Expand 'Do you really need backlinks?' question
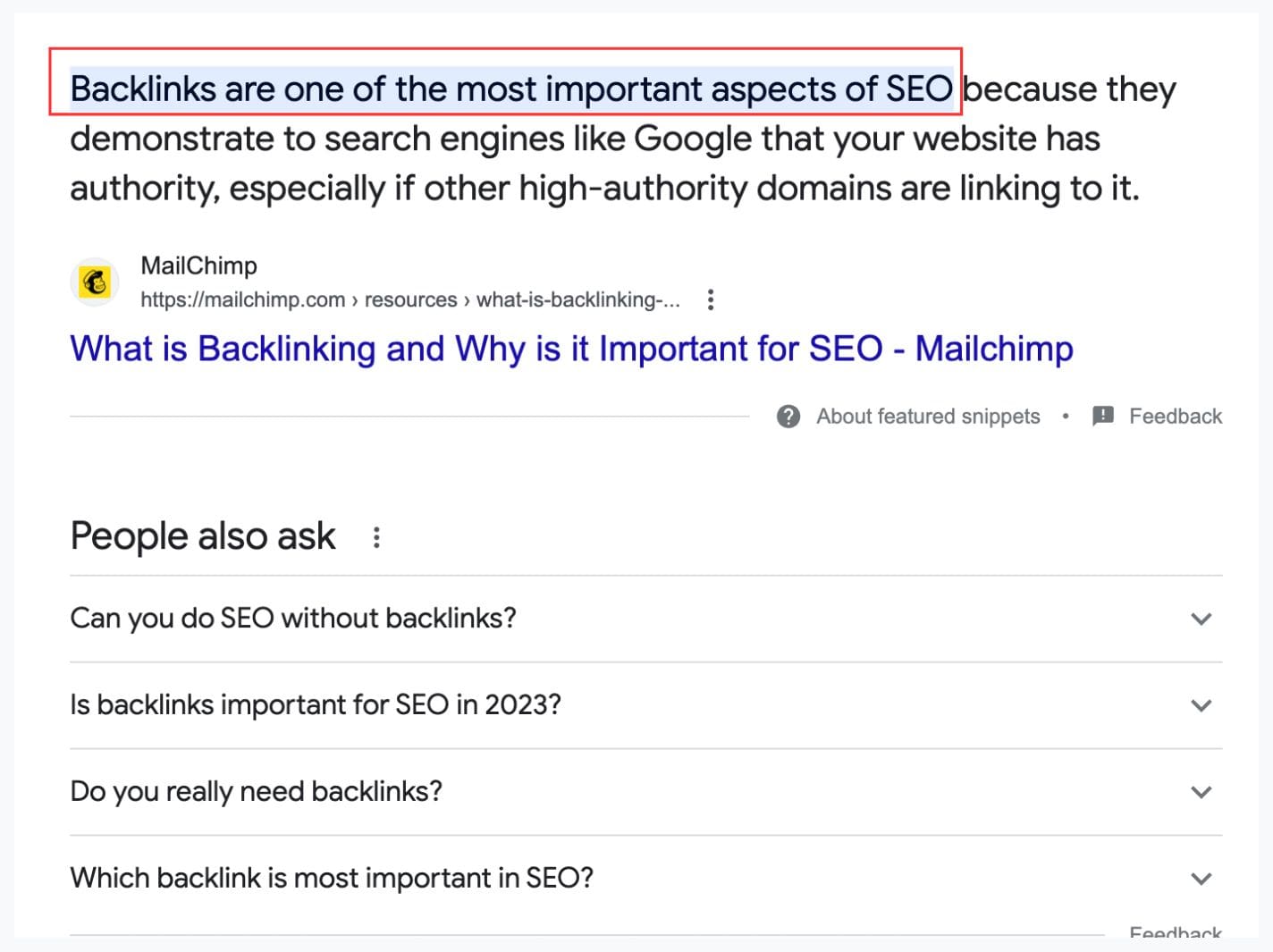 [256, 791]
